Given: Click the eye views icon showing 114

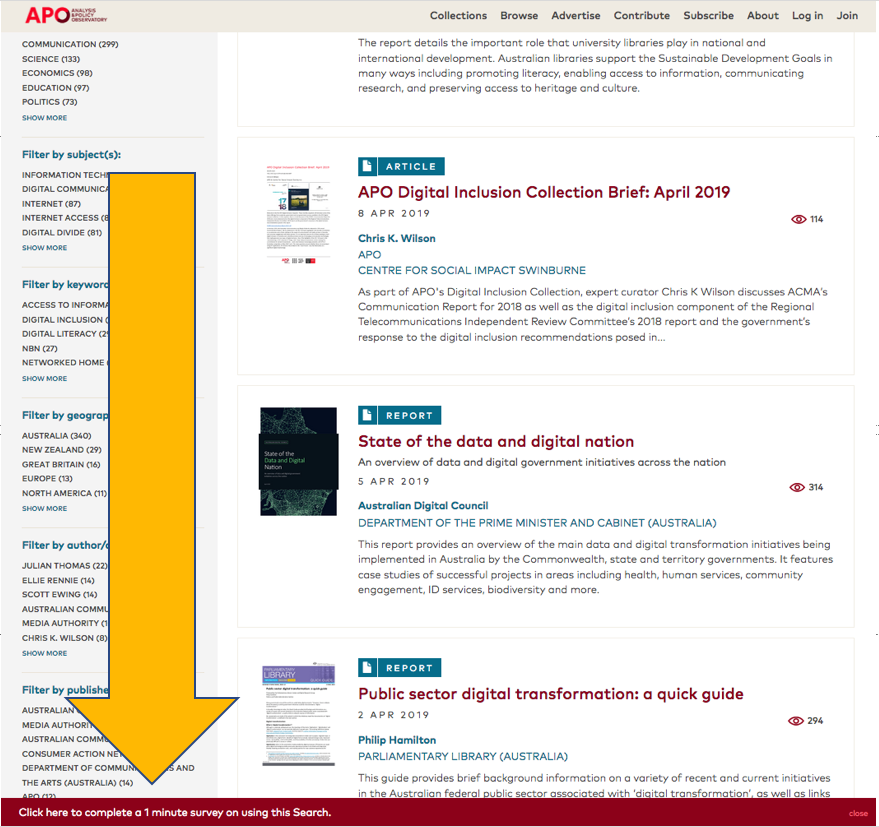Looking at the screenshot, I should coord(798,219).
